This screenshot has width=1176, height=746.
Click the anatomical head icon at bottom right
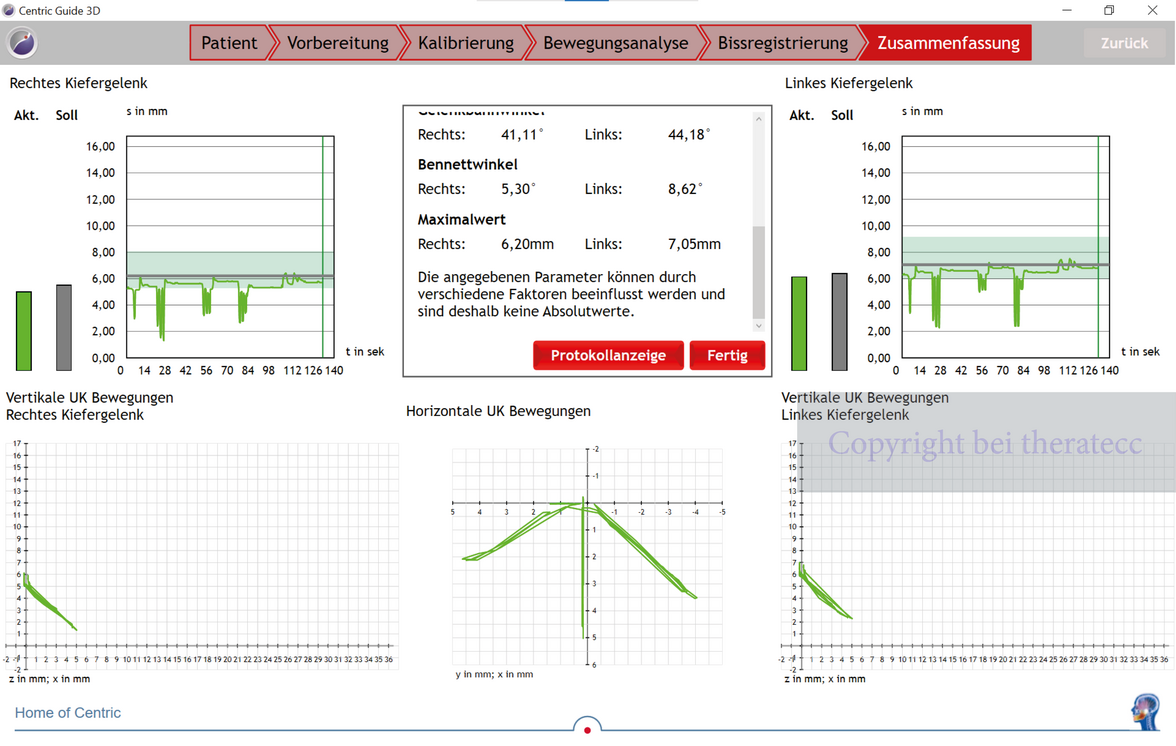pos(1145,711)
